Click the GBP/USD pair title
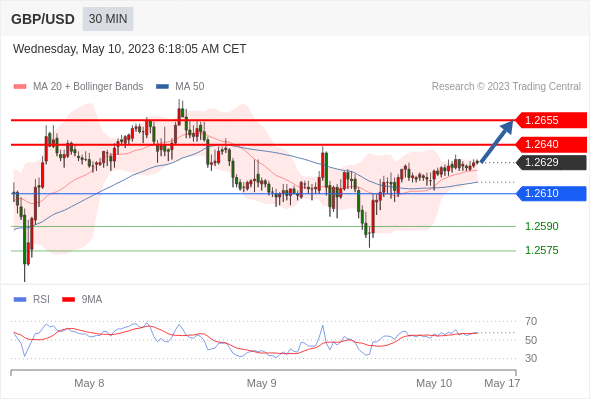590x400 pixels. tap(43, 19)
